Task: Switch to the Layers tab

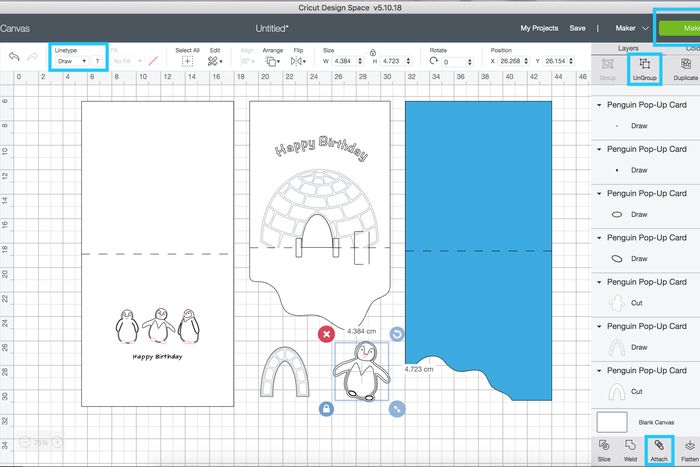Action: click(x=629, y=47)
